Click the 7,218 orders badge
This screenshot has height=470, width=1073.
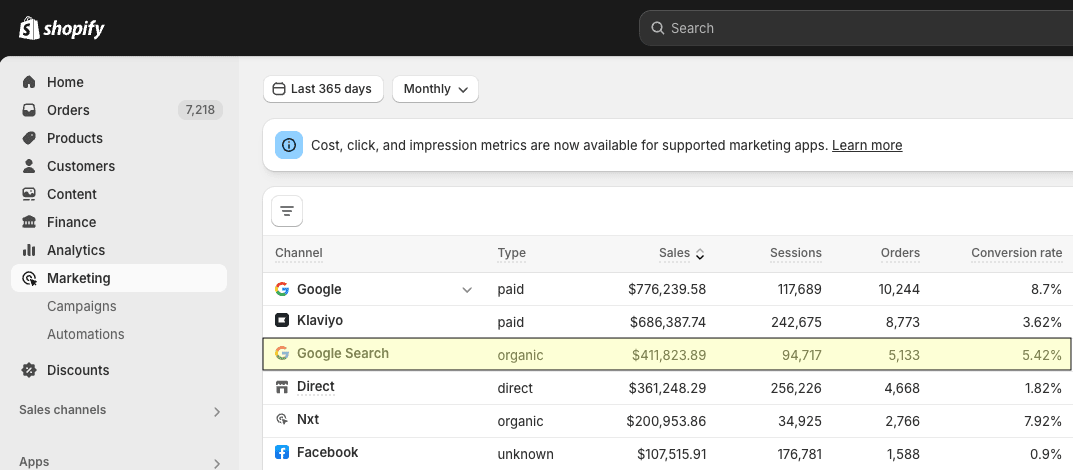pos(201,110)
